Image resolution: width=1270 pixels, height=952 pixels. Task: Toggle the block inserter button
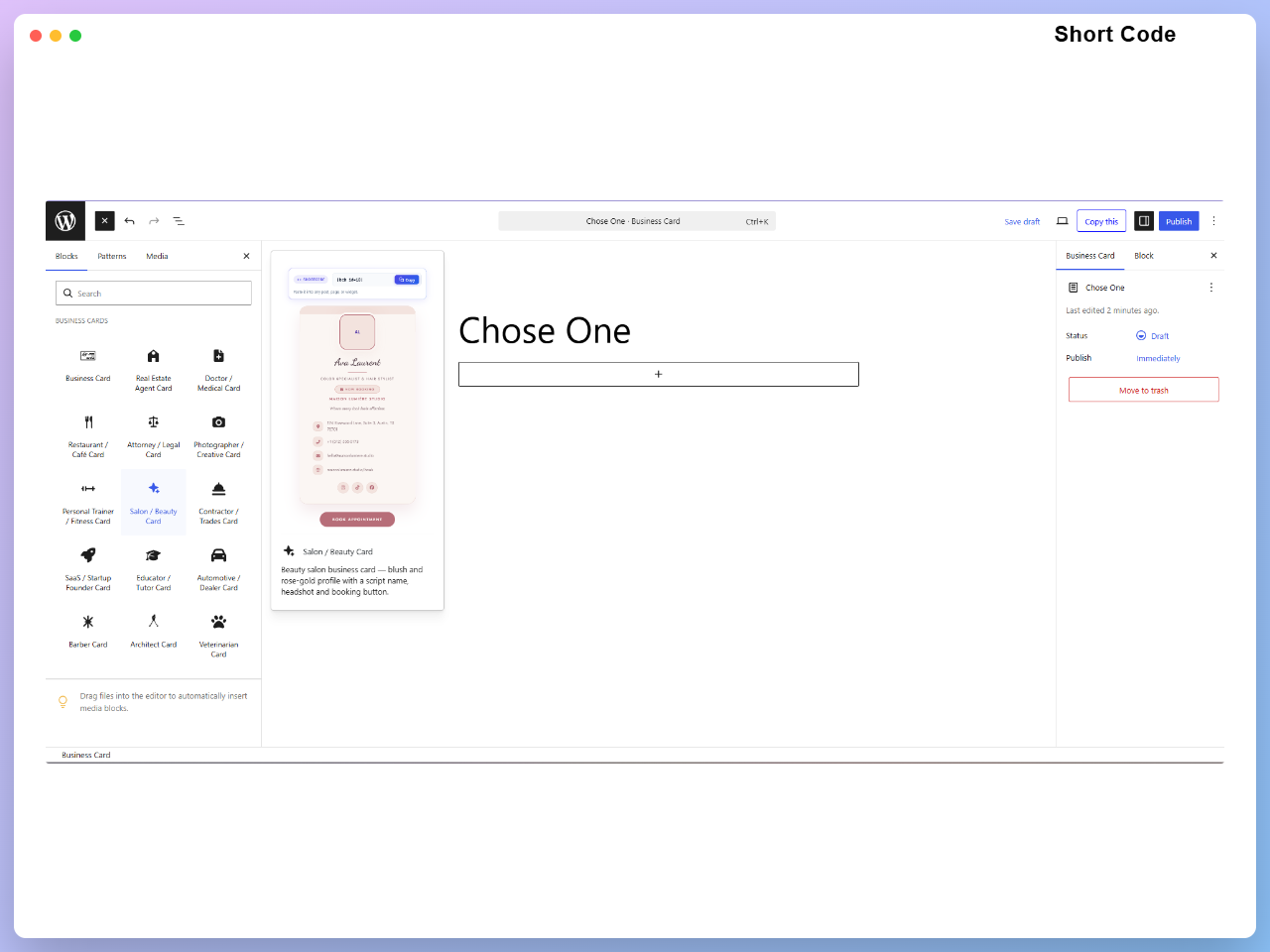105,221
